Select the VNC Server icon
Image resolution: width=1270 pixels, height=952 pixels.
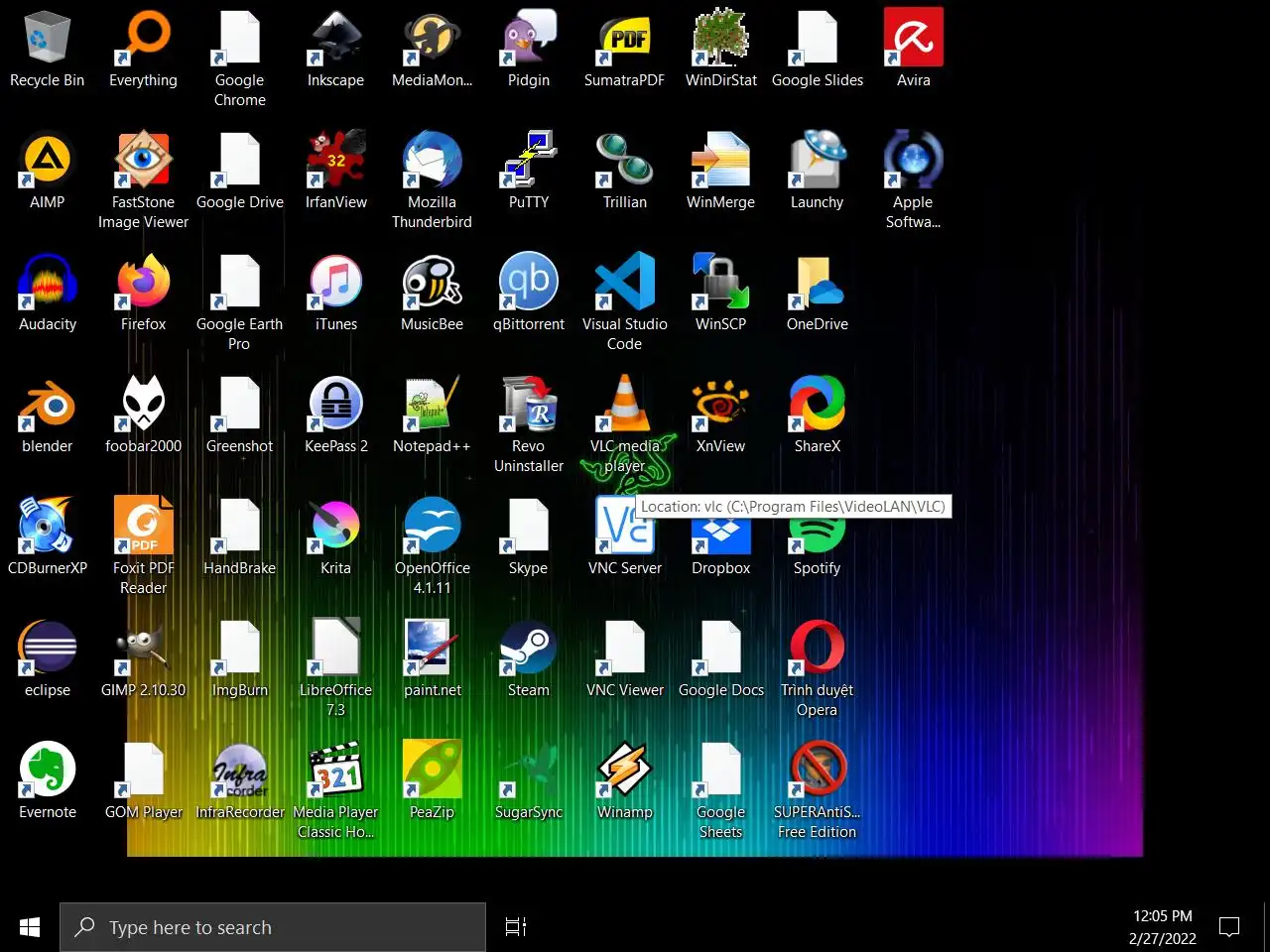[x=624, y=526]
